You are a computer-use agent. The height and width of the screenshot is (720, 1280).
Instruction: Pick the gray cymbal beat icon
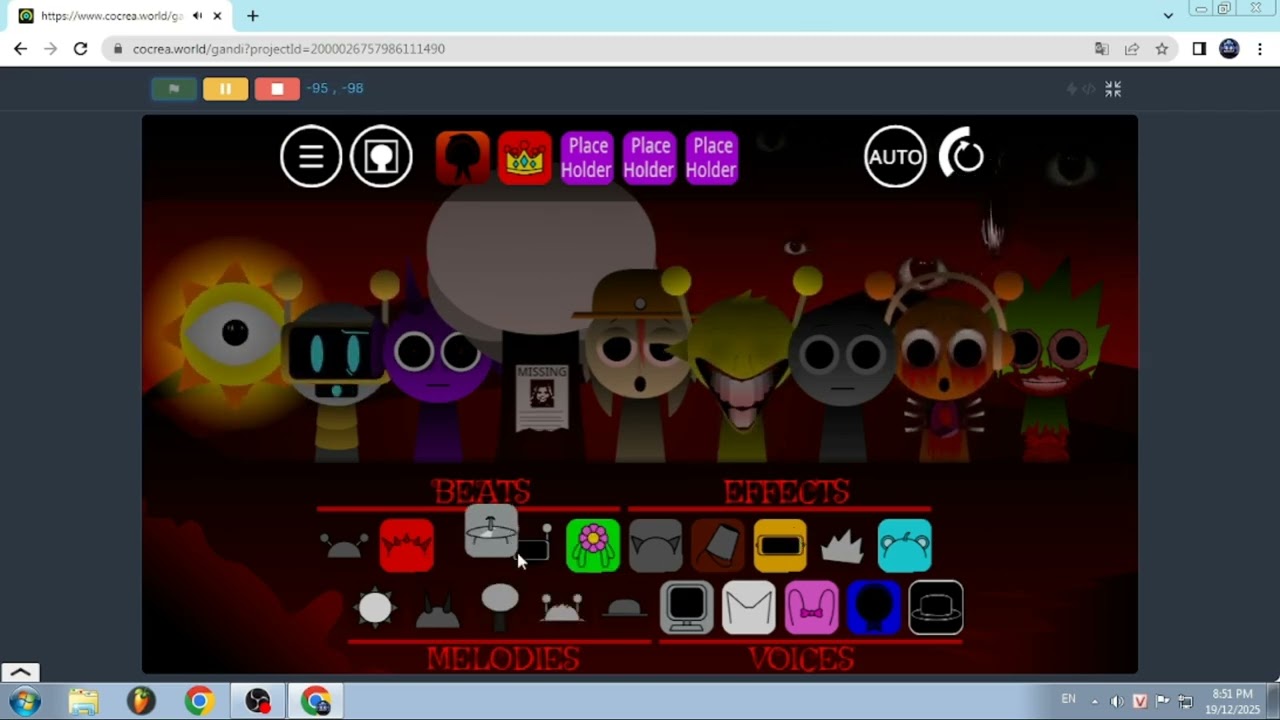pyautogui.click(x=491, y=532)
